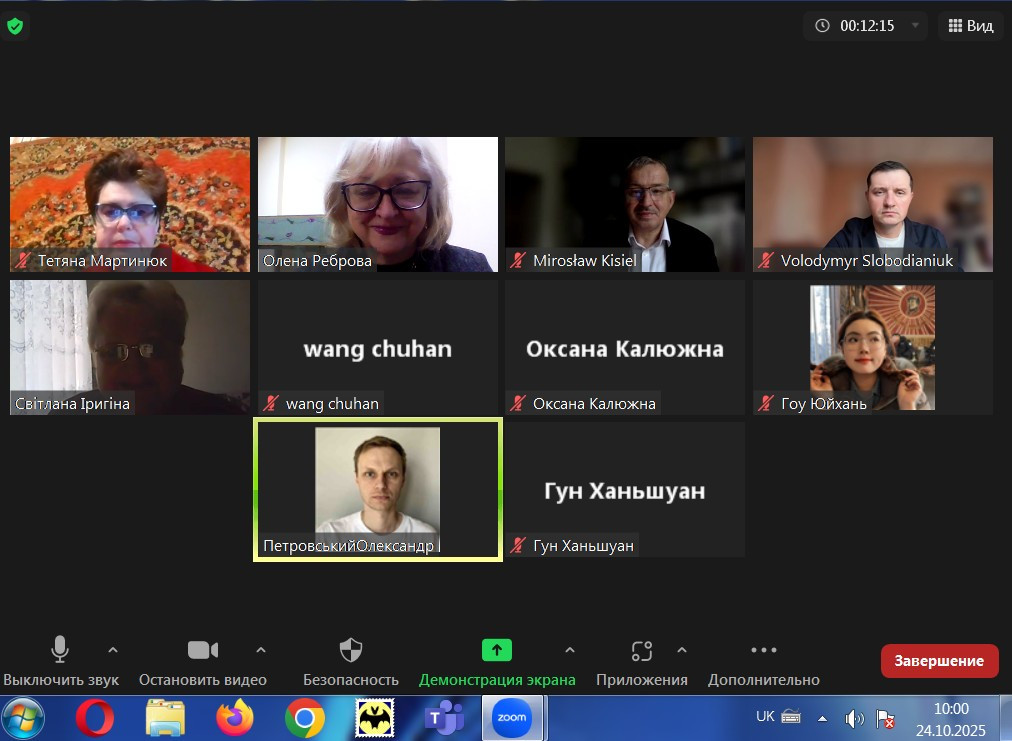Click the meeting timer 00:12:15
Screen dimensions: 1012x741
pyautogui.click(x=867, y=26)
